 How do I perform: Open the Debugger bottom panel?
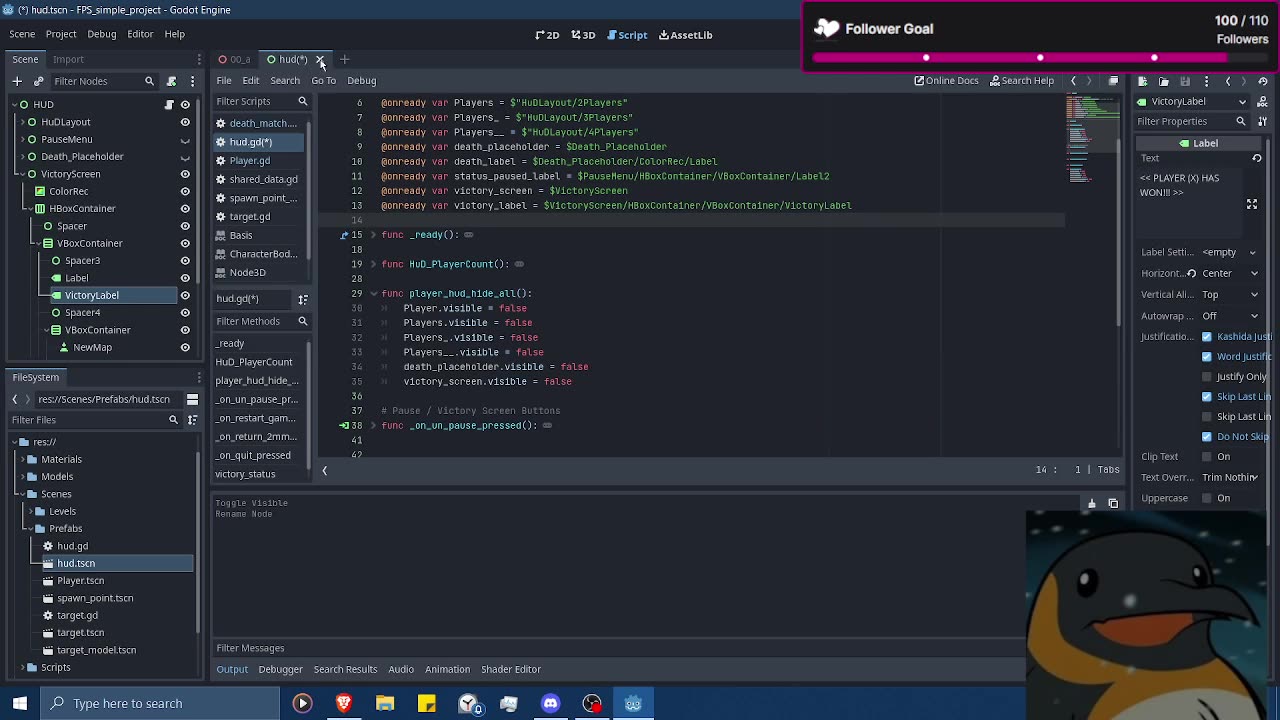point(280,670)
